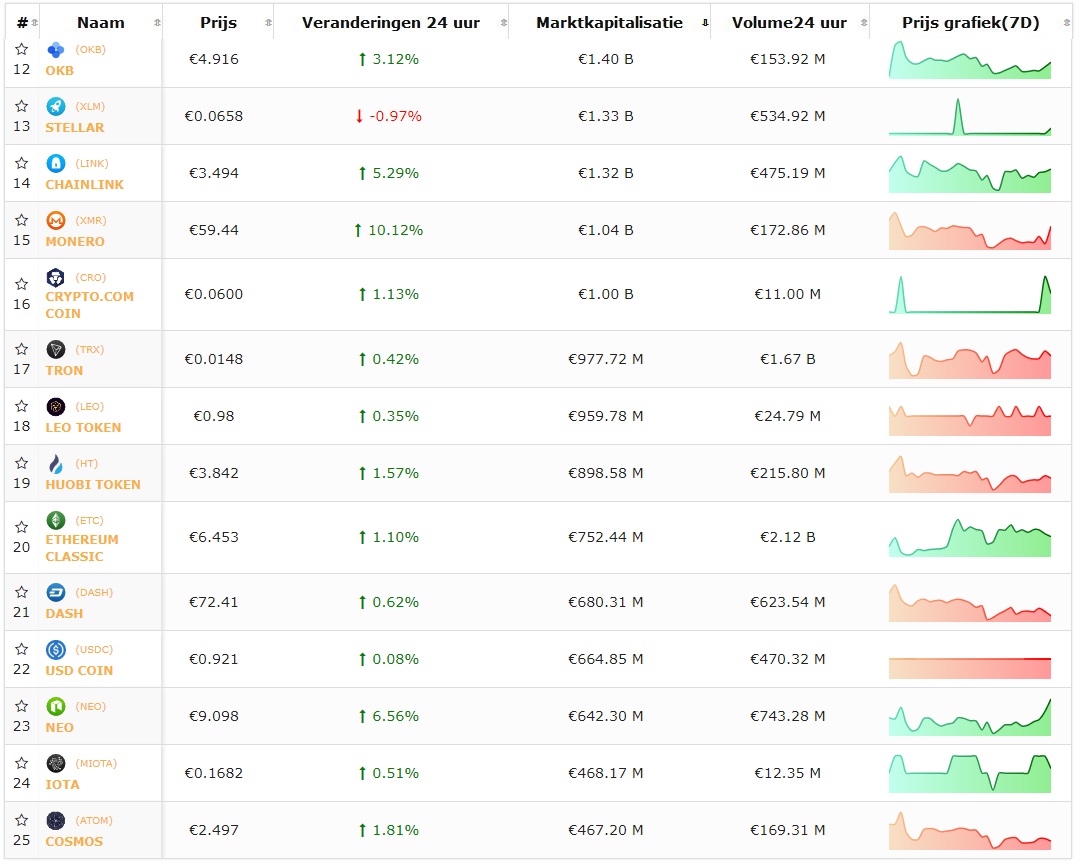Open the IOTA coin link

(62, 784)
